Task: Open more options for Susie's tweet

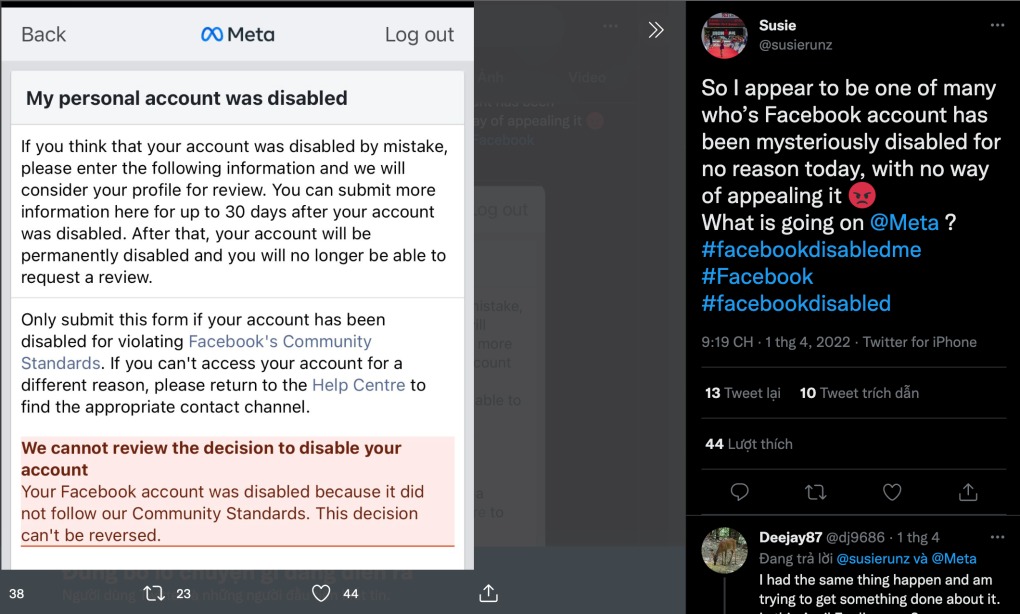Action: click(x=997, y=25)
